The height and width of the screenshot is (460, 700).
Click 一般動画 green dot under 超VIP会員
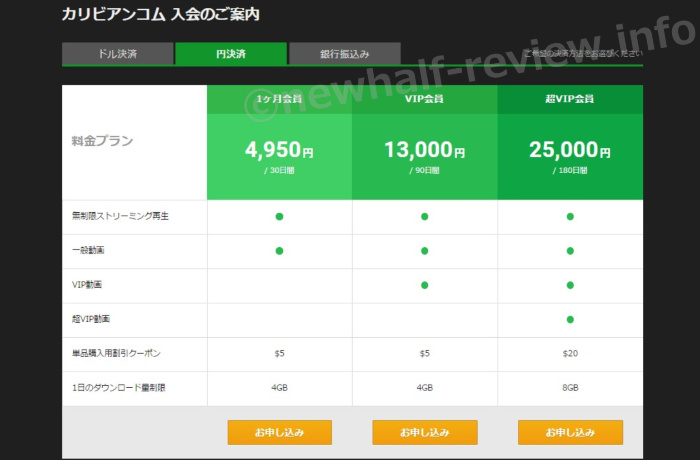click(x=570, y=251)
